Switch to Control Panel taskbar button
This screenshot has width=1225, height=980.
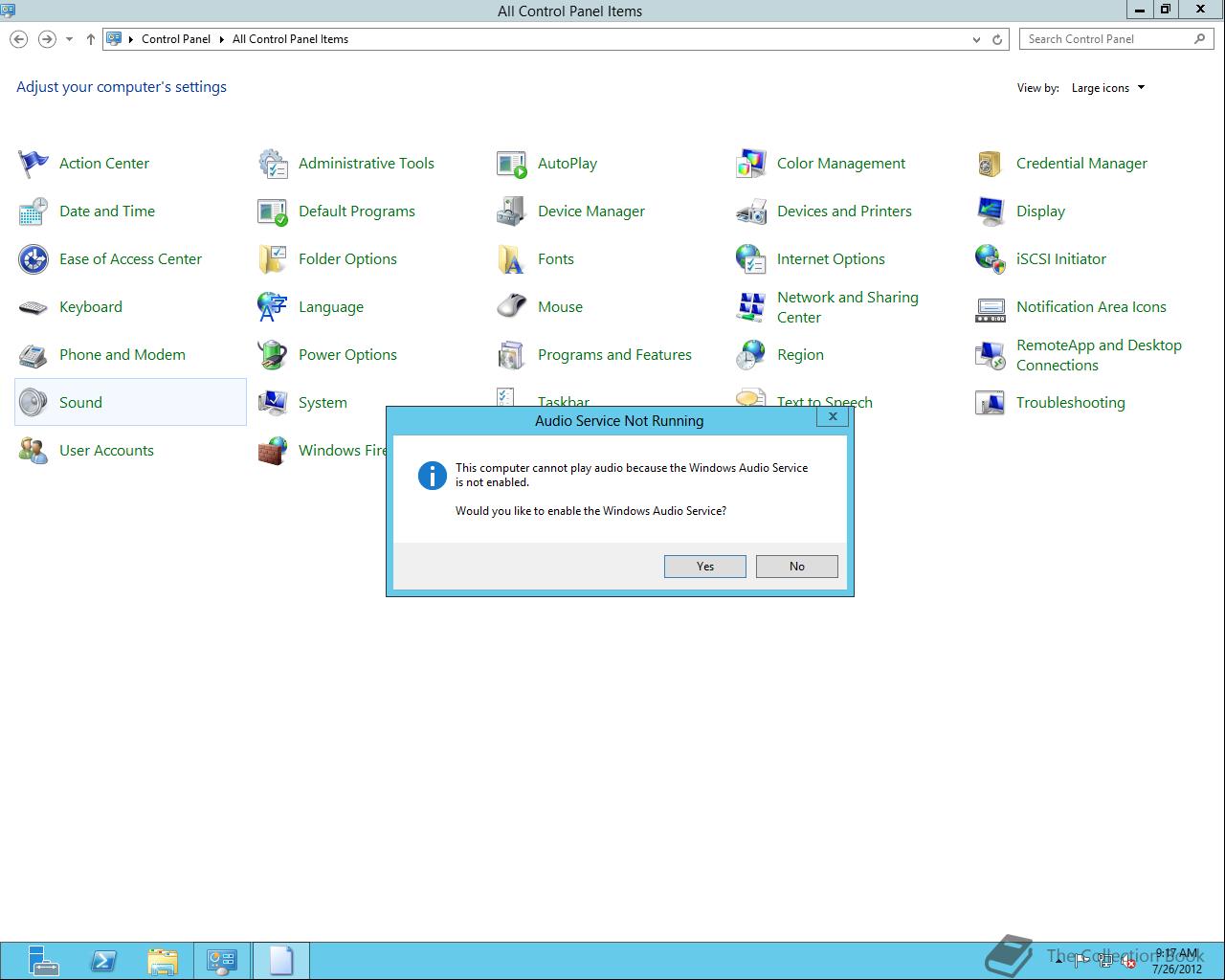pos(222,961)
